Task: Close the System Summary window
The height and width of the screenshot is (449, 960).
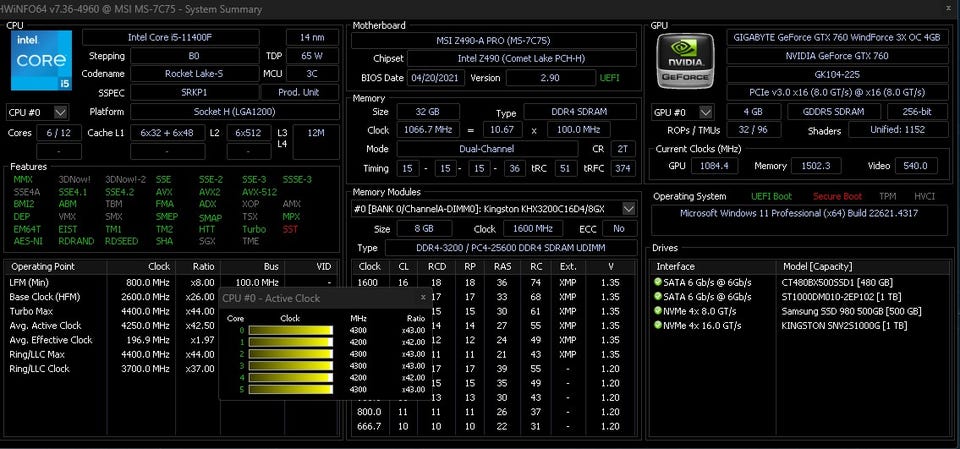Action: (948, 9)
